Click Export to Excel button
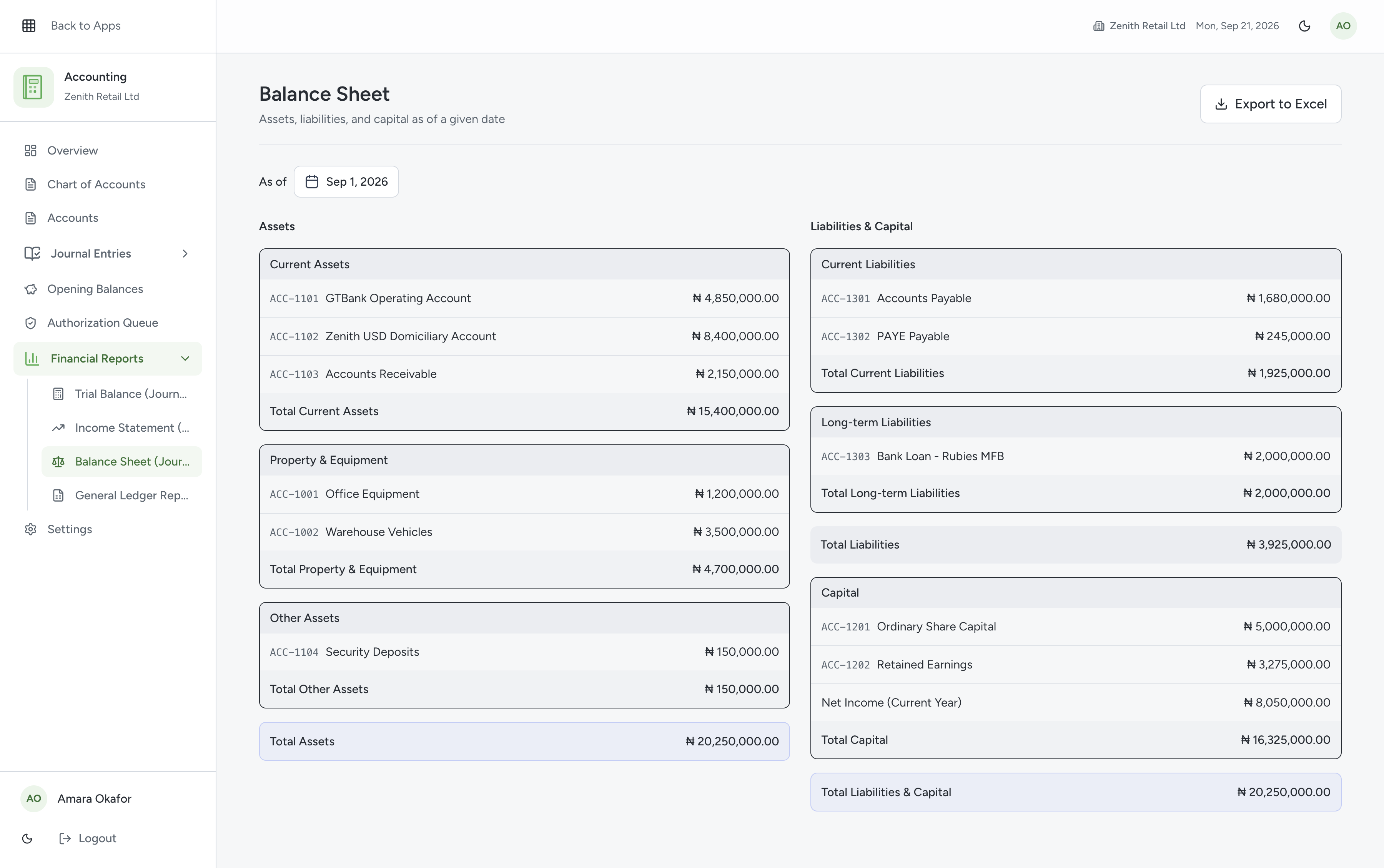Viewport: 1384px width, 868px height. pos(1270,104)
